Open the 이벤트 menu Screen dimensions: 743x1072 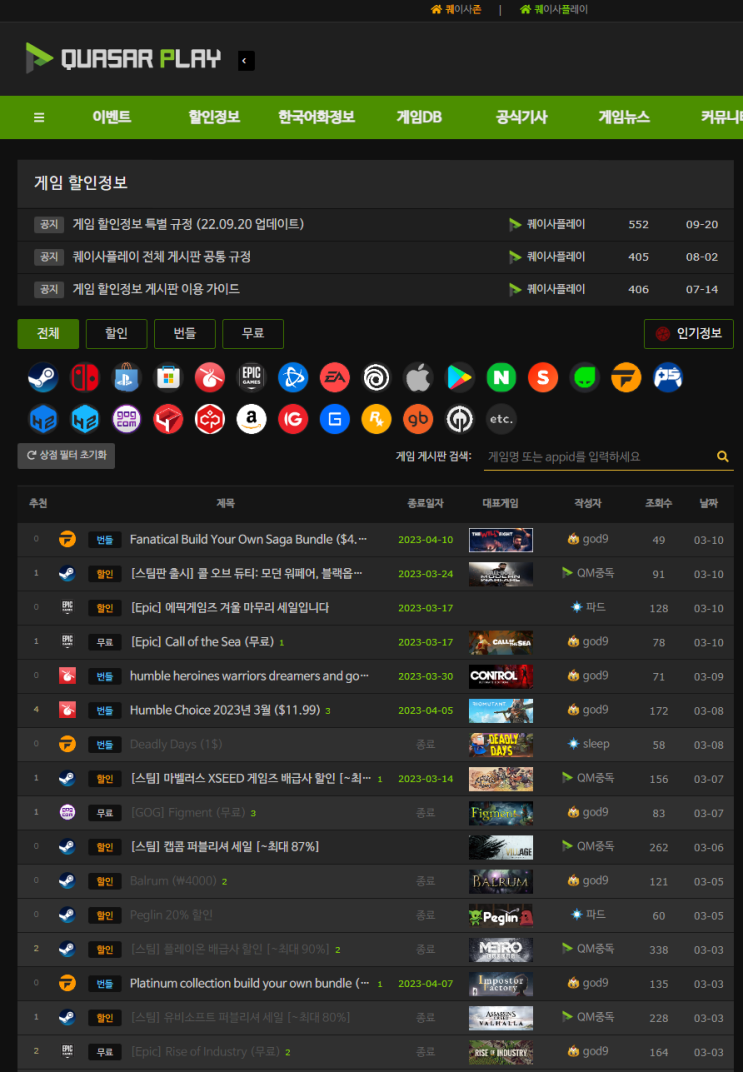pos(111,118)
